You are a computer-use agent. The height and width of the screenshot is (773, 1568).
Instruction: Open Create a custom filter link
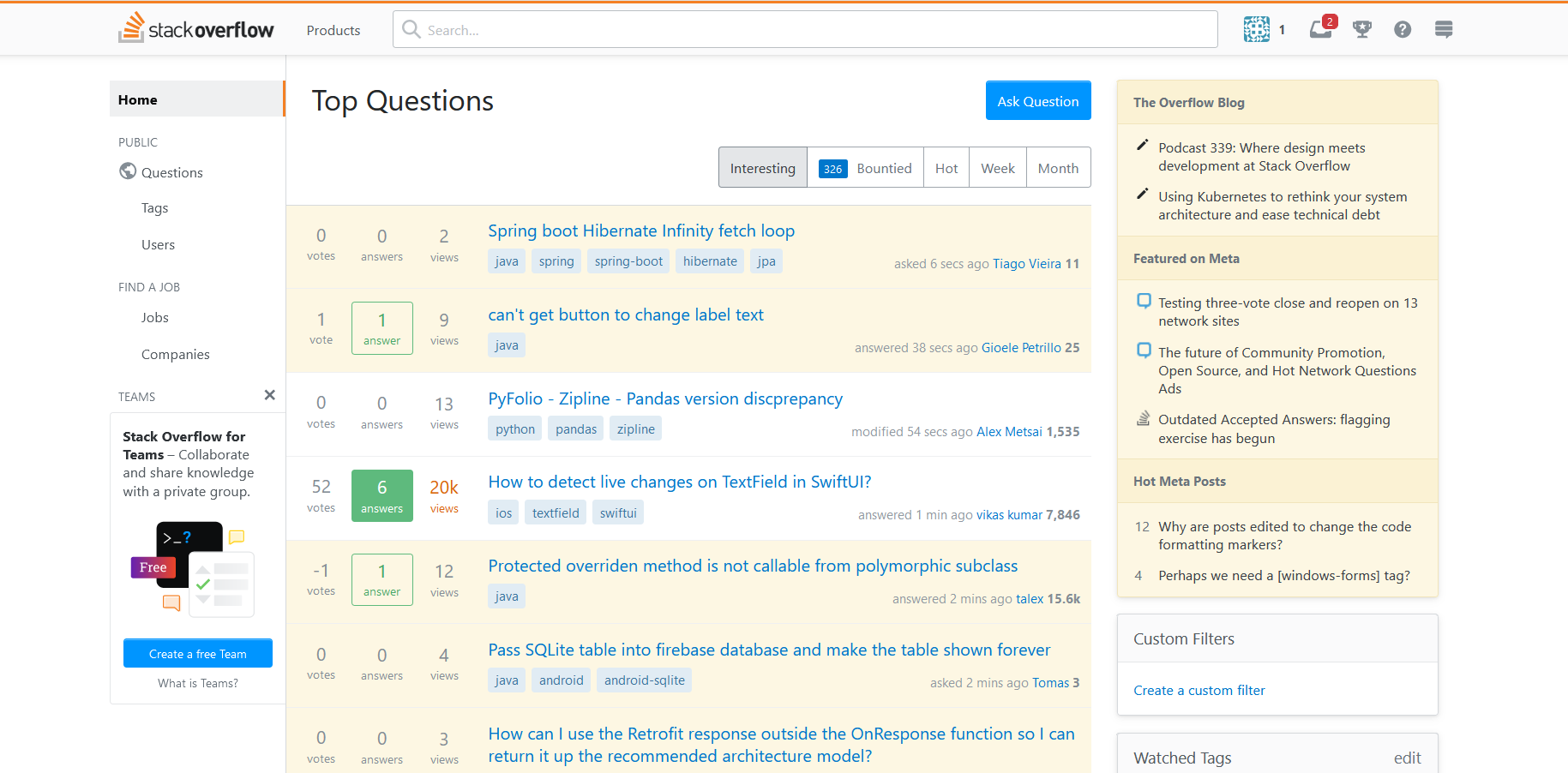[x=1199, y=690]
